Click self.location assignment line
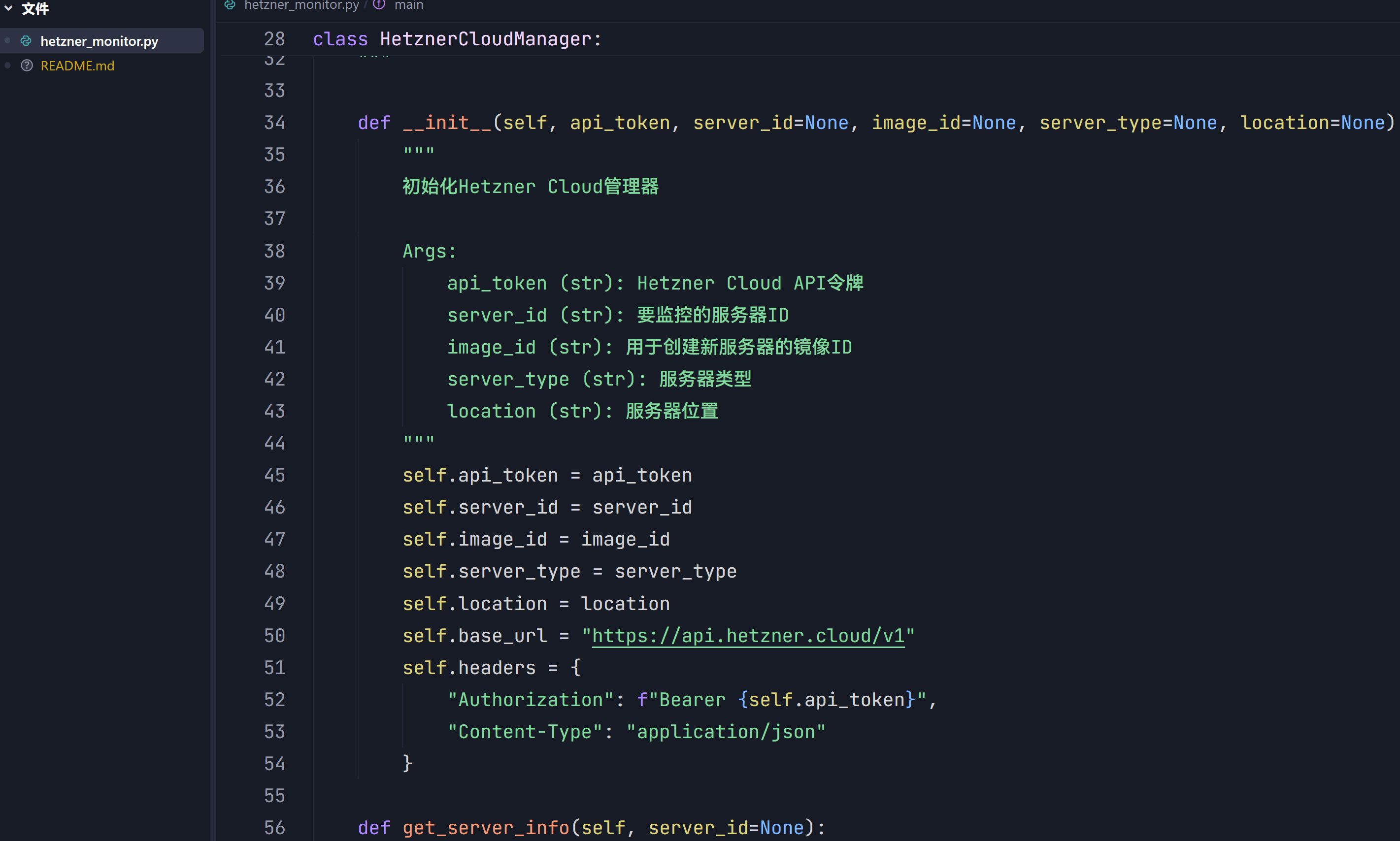This screenshot has height=841, width=1400. click(536, 604)
